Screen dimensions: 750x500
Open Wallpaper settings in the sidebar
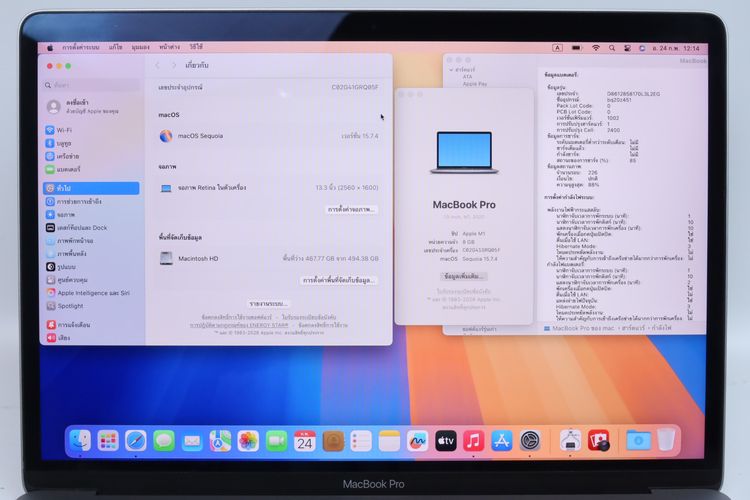66,254
